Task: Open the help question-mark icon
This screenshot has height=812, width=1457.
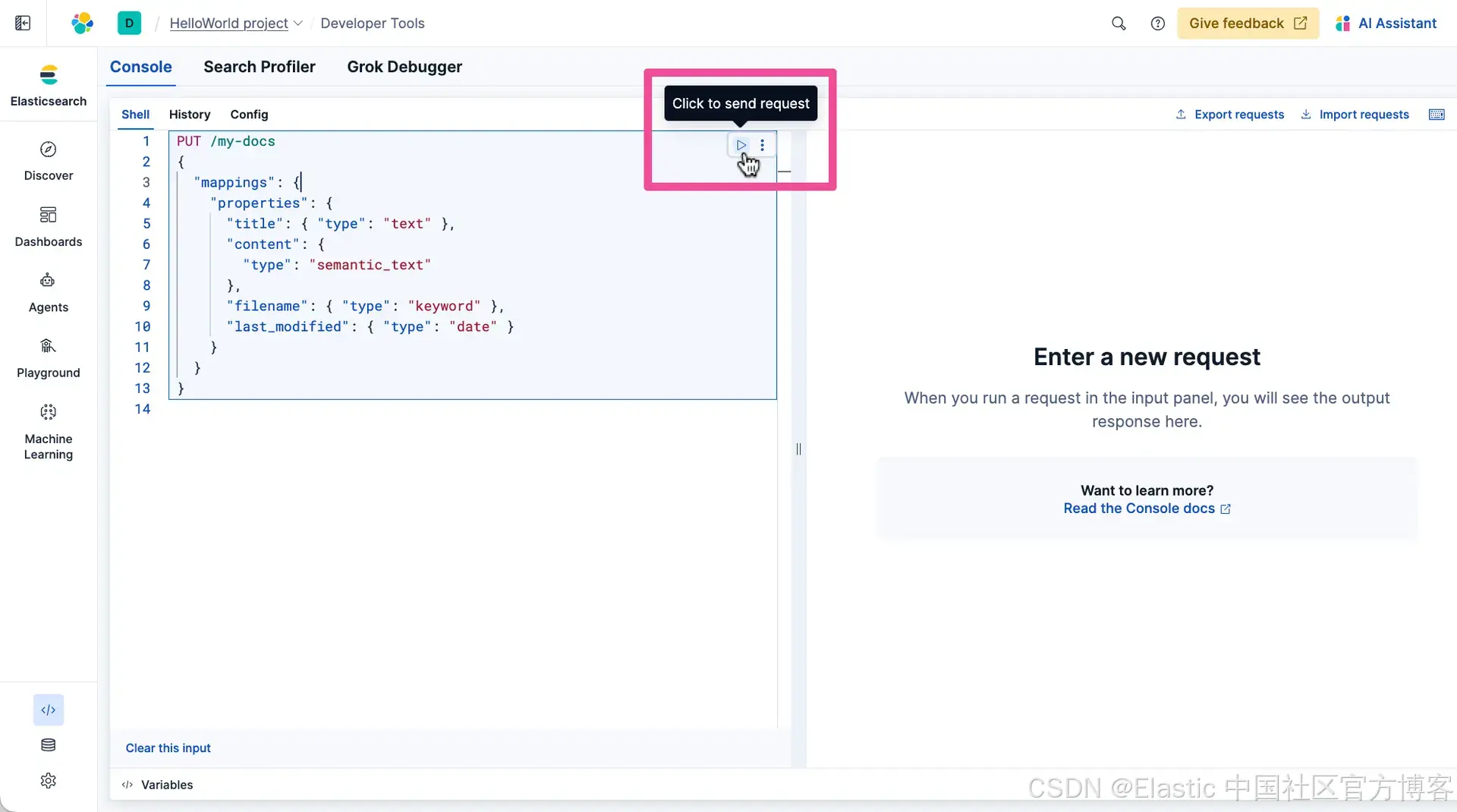Action: coord(1157,24)
